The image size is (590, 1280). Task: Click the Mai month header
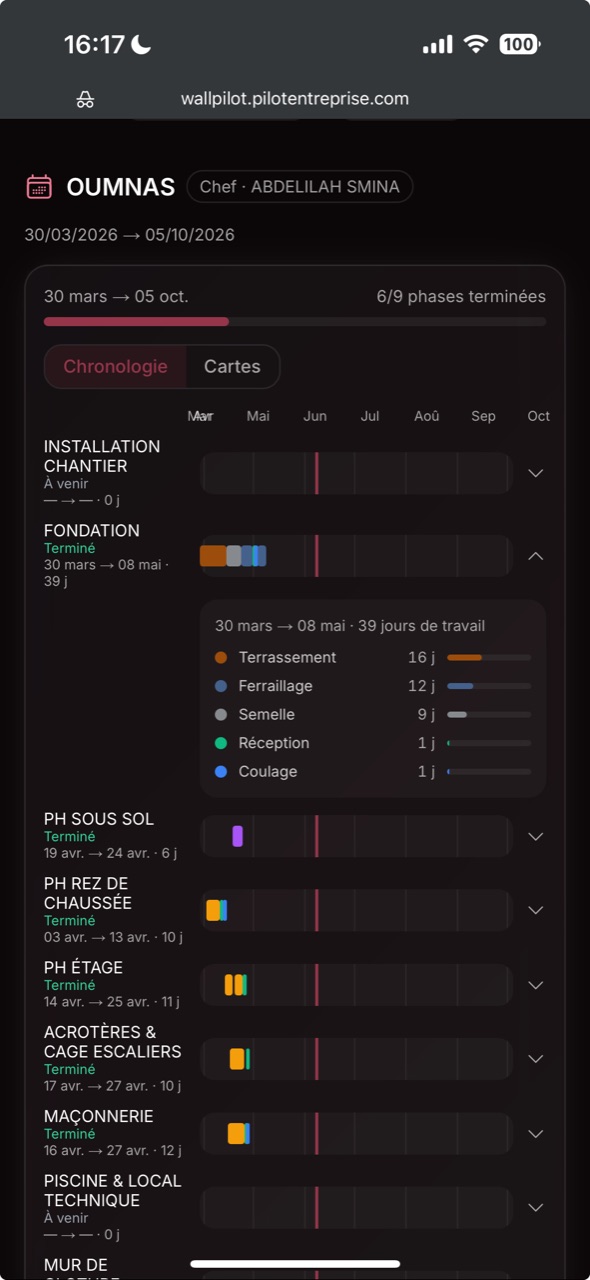[258, 416]
